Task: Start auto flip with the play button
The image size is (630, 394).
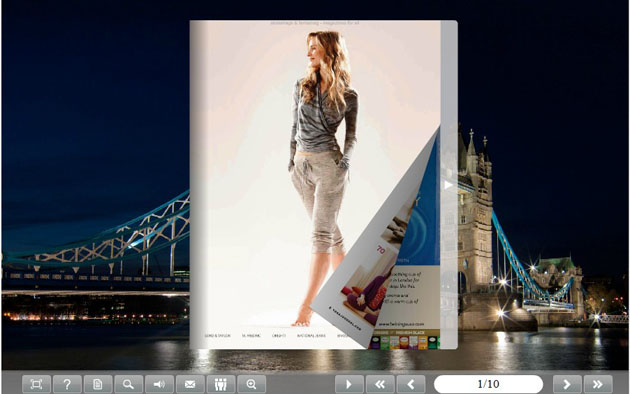Action: pos(349,384)
